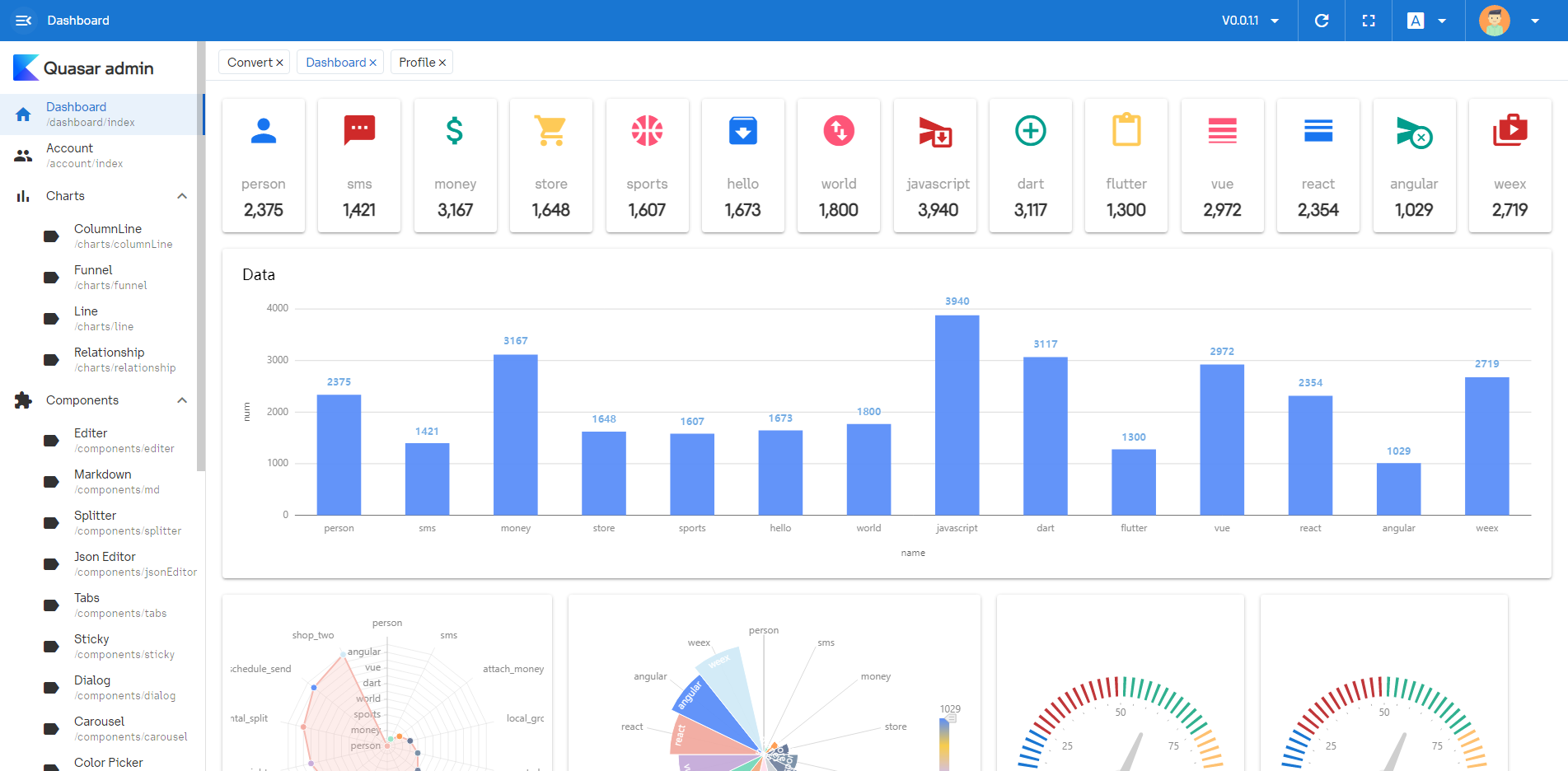
Task: Click the vue bar in the Data chart
Action: click(x=1222, y=440)
